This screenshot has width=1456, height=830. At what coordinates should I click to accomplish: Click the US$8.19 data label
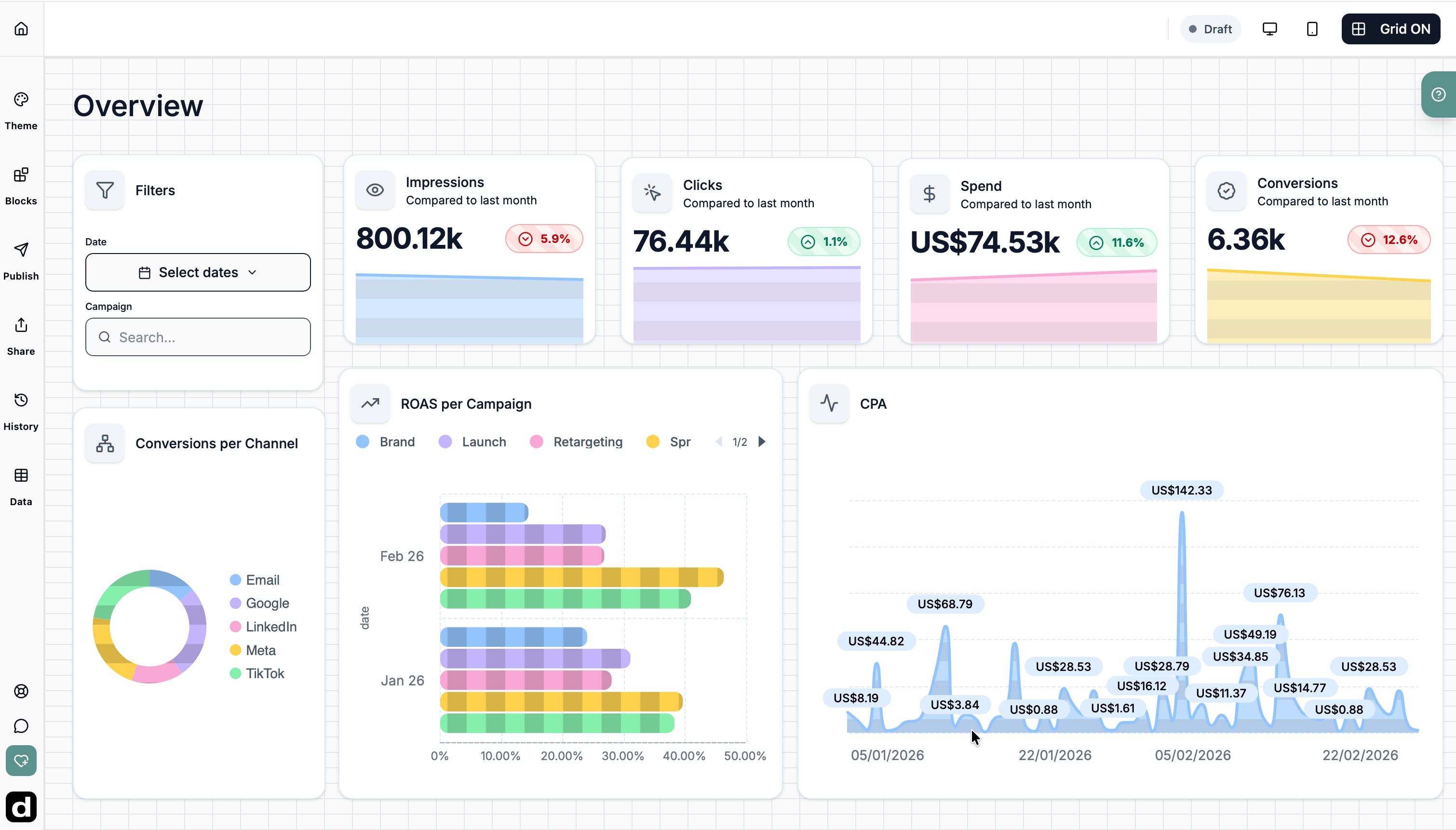(856, 698)
